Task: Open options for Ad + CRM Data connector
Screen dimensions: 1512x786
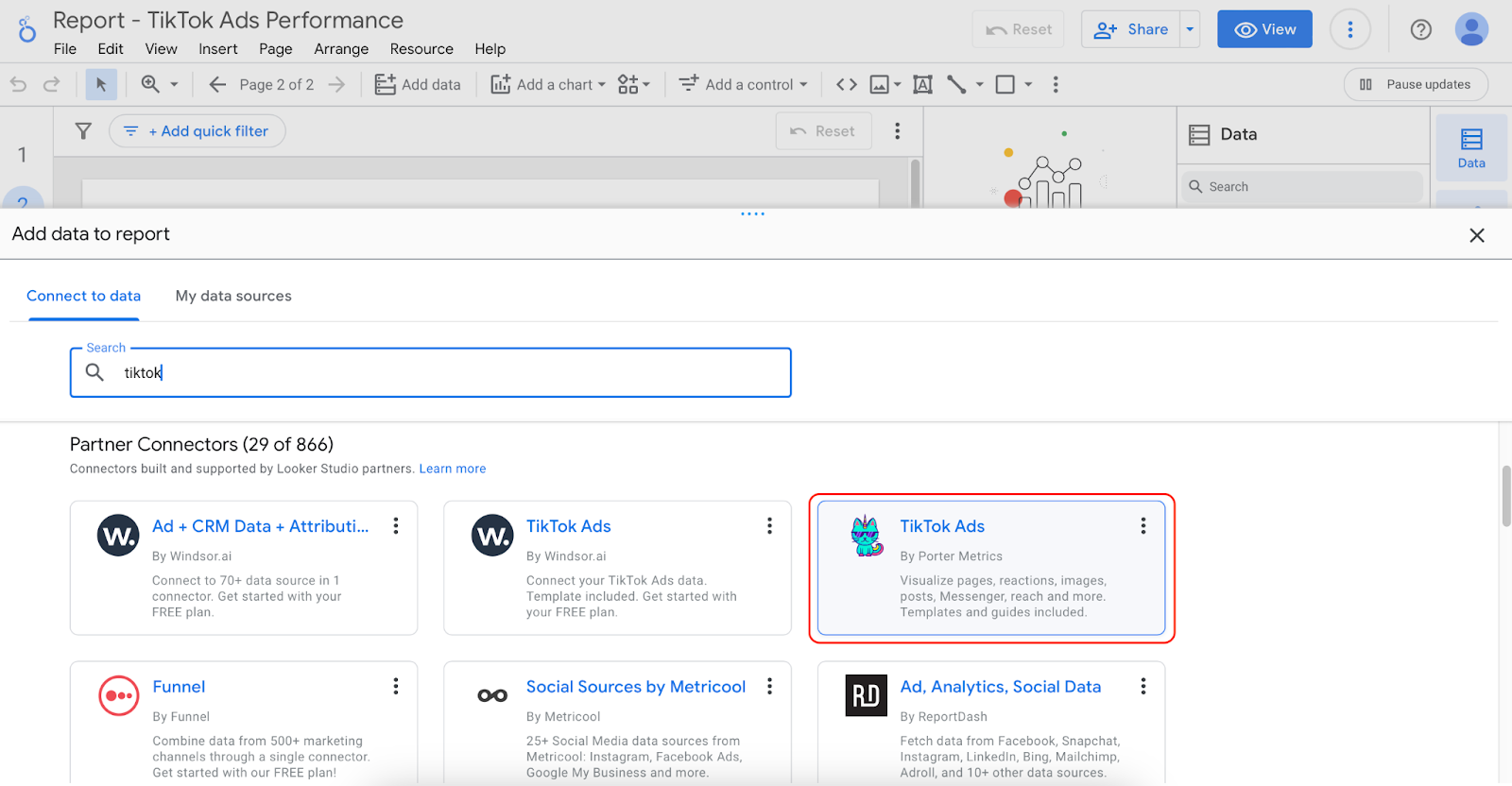Action: click(x=396, y=526)
